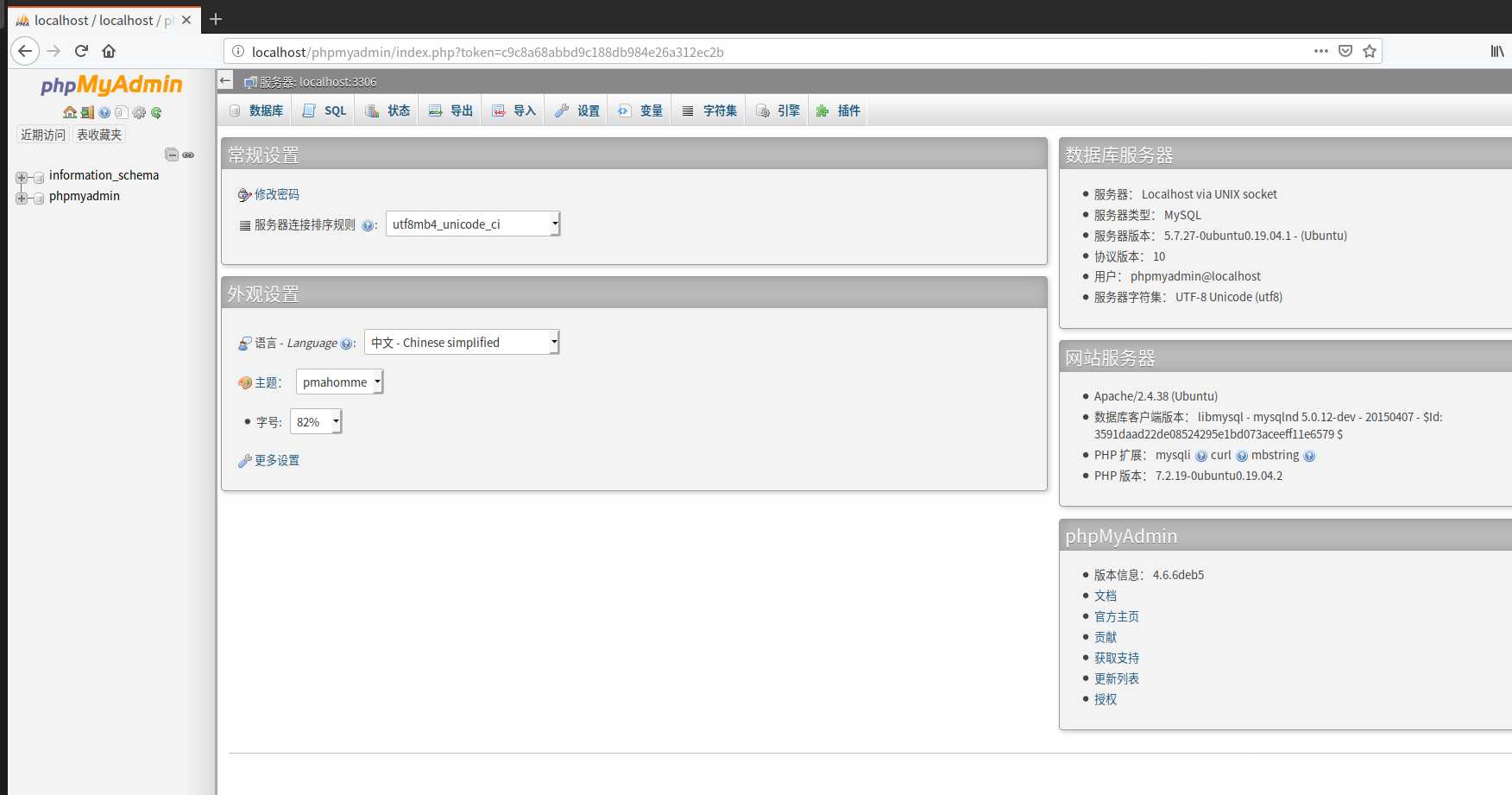
Task: Open the MySQL documentation page icon
Action: (122, 112)
